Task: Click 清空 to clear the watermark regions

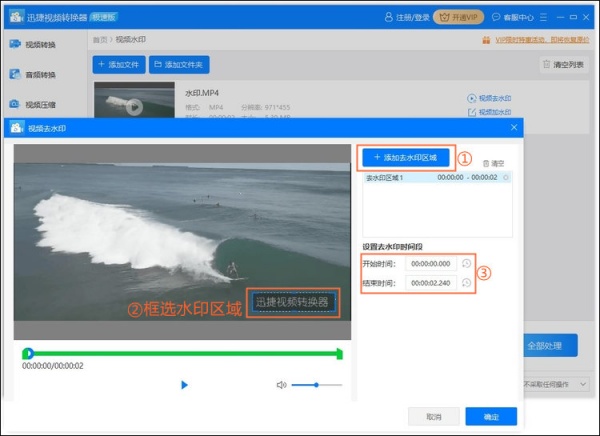Action: 493,162
